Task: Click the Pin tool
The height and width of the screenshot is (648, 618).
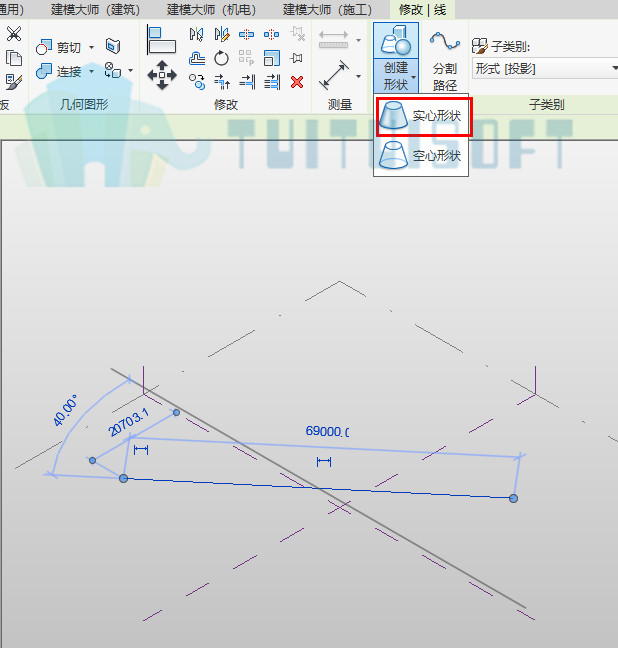Action: [x=296, y=58]
